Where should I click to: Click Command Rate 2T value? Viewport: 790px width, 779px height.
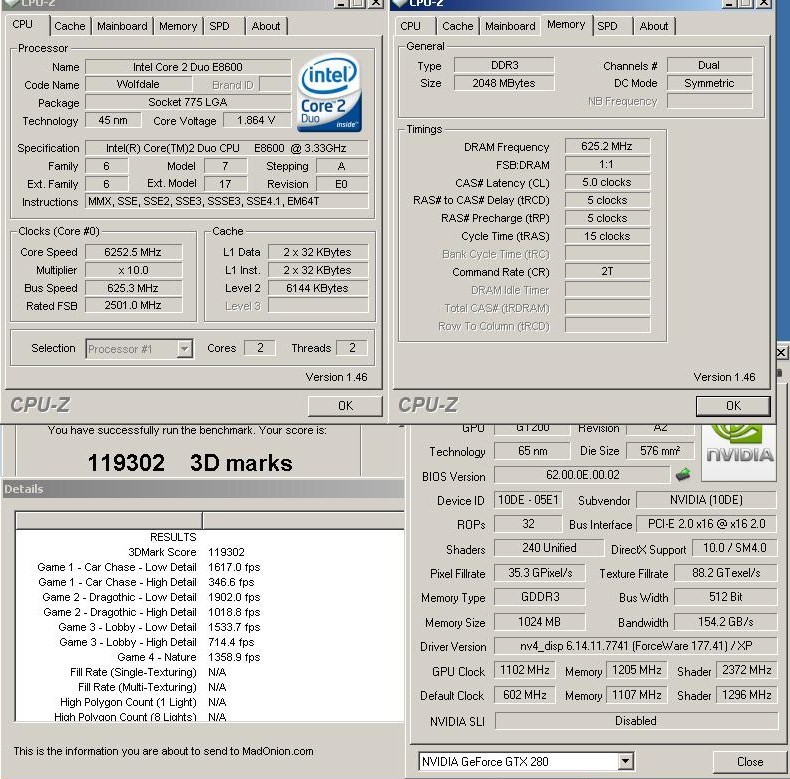point(607,272)
